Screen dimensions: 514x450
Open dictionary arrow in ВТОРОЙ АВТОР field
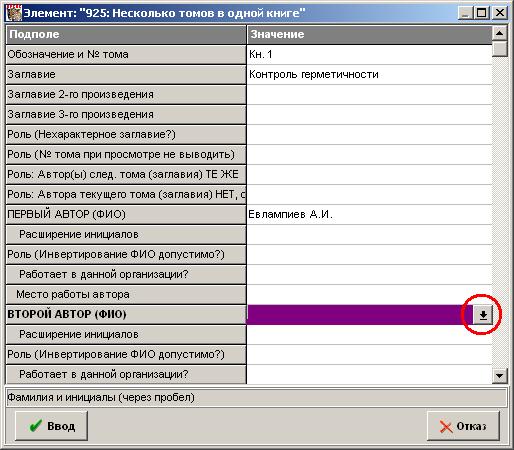coord(483,314)
